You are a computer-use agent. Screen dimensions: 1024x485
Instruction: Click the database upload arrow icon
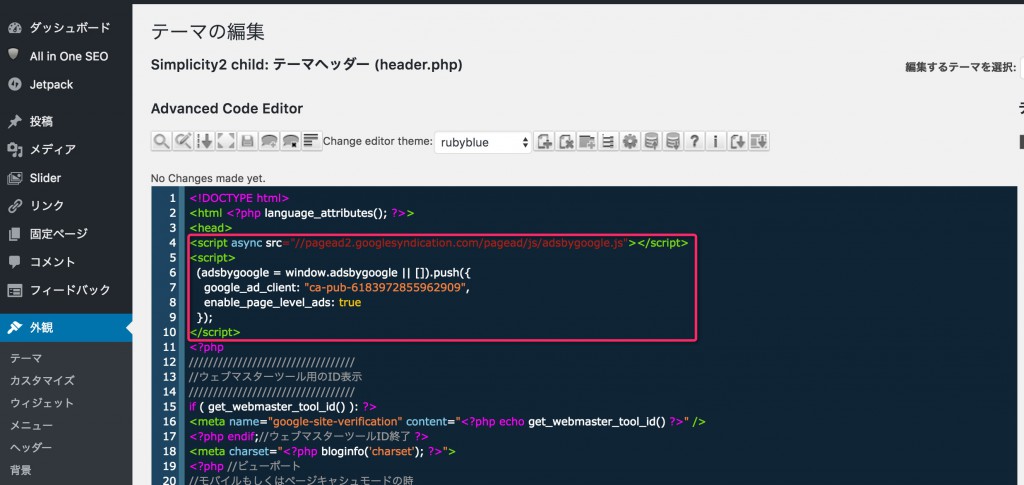click(x=652, y=141)
